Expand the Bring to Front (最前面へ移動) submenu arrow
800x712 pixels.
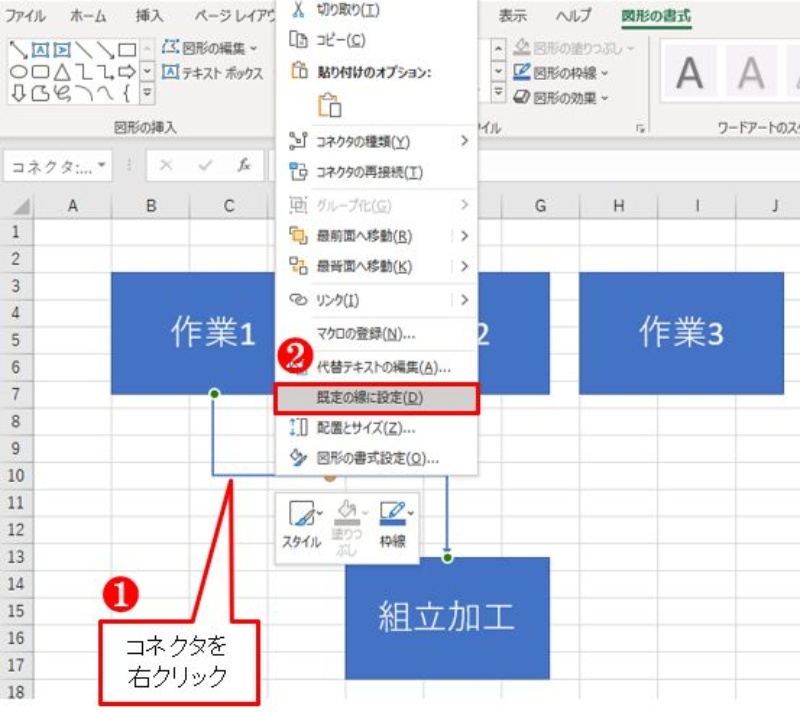click(464, 236)
